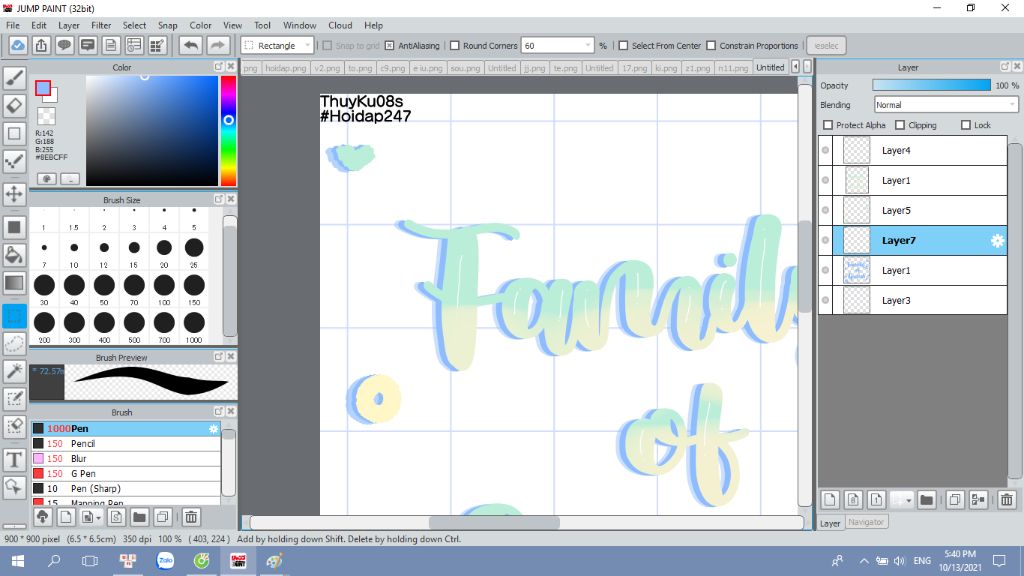The width and height of the screenshot is (1024, 576).
Task: Select the Lasso selection tool
Action: (x=14, y=344)
